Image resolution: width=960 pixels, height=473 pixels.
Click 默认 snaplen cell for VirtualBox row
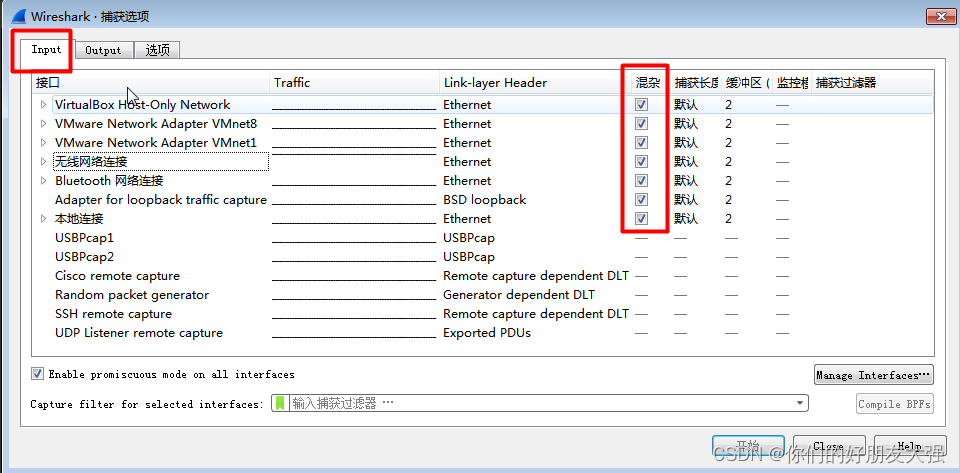pyautogui.click(x=686, y=105)
